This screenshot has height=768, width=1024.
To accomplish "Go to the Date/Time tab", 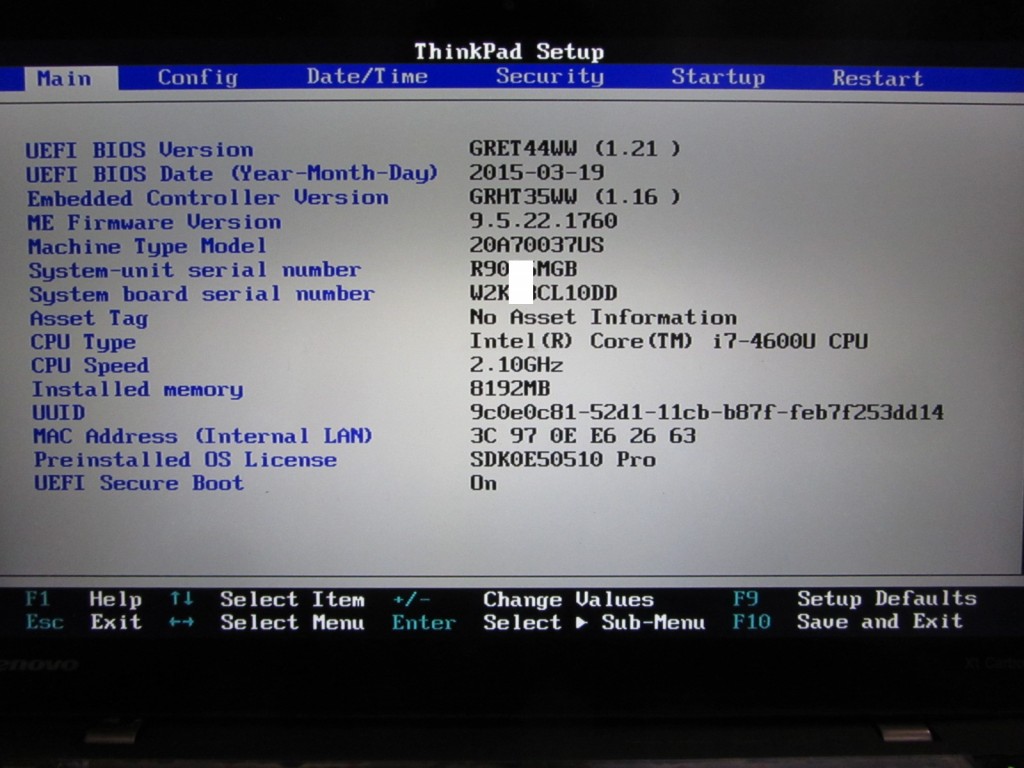I will pyautogui.click(x=367, y=76).
